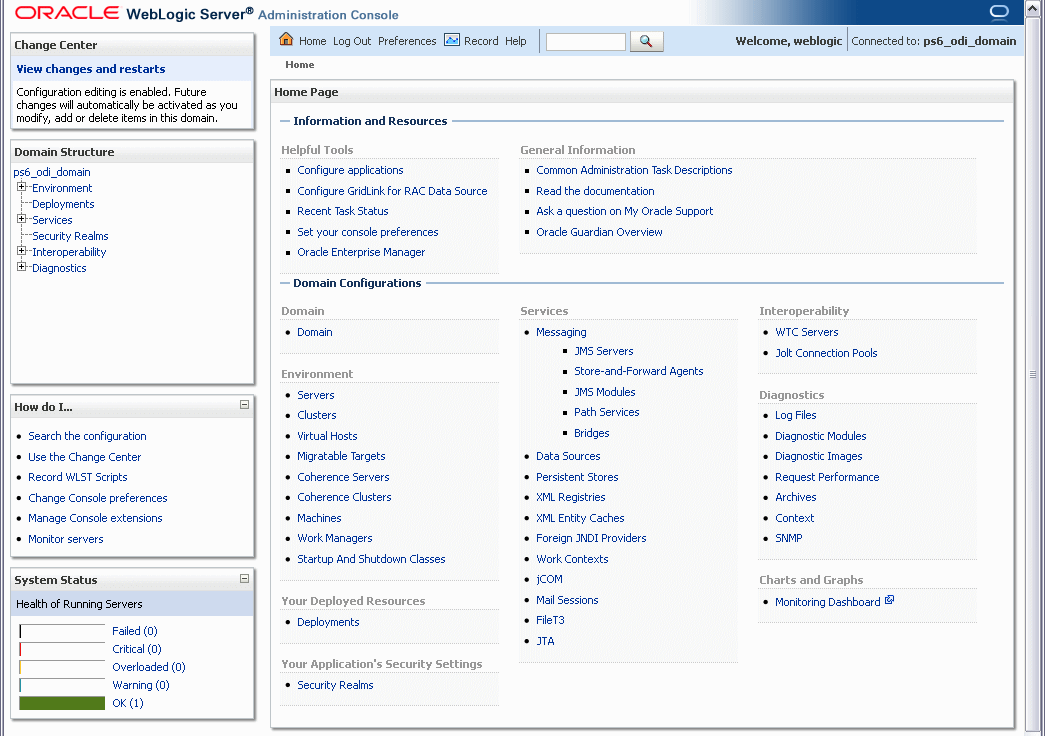Click Read the documentation link
This screenshot has height=736, width=1045.
point(595,191)
